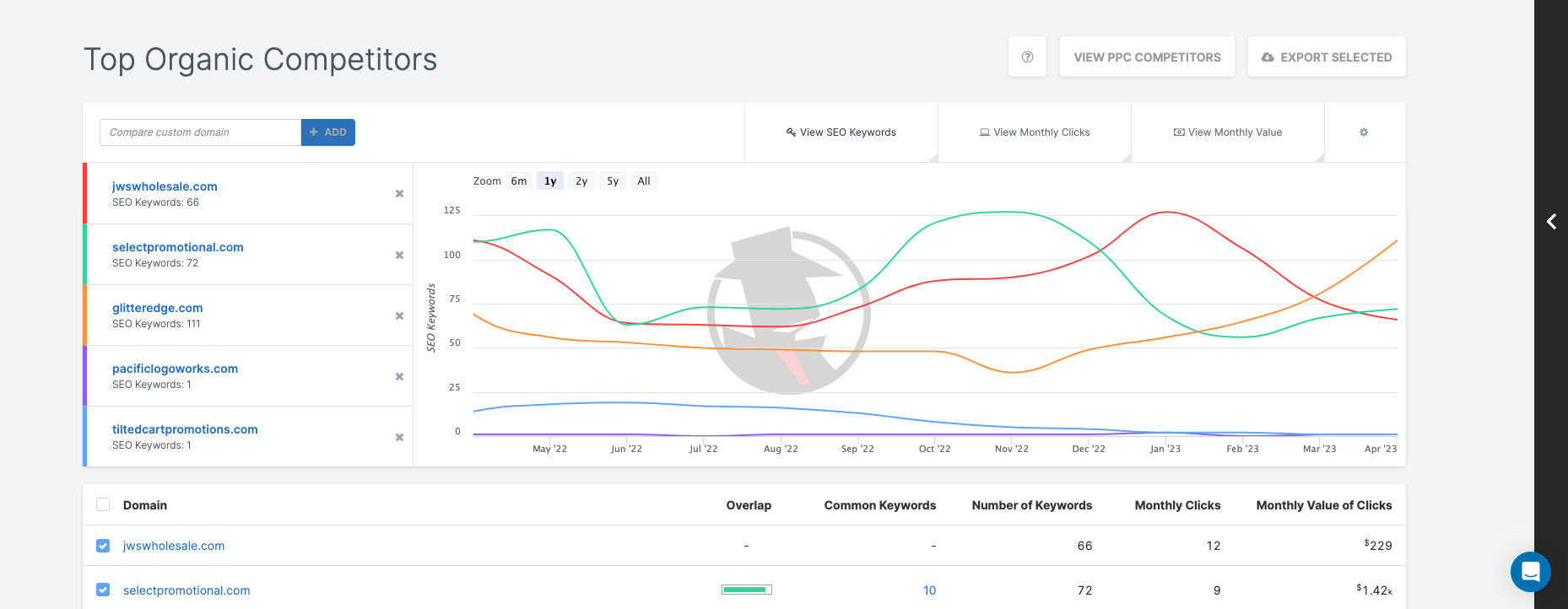Viewport: 1568px width, 609px height.
Task: Set chart zoom to 6m
Action: [x=519, y=181]
